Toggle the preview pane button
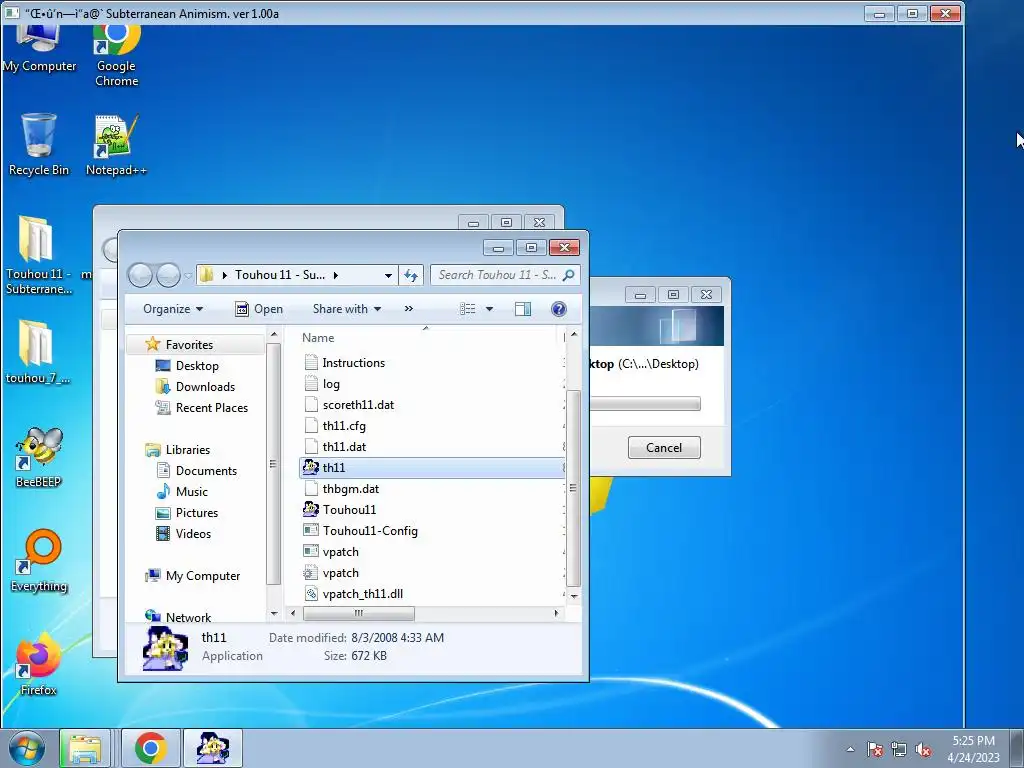 (x=523, y=309)
